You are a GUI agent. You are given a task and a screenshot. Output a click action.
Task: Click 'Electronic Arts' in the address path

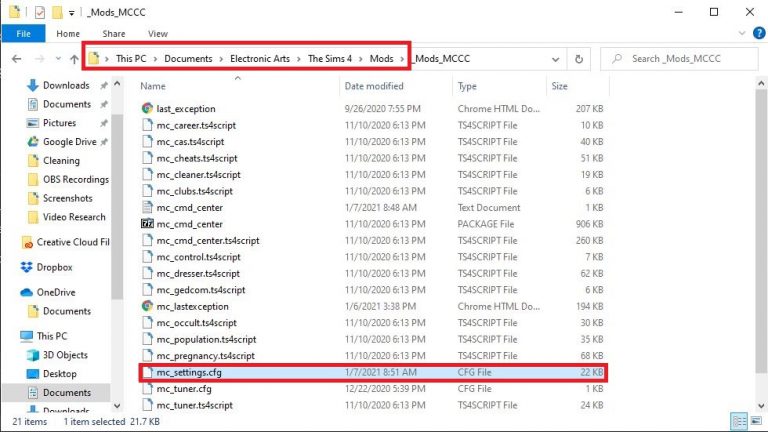(260, 58)
